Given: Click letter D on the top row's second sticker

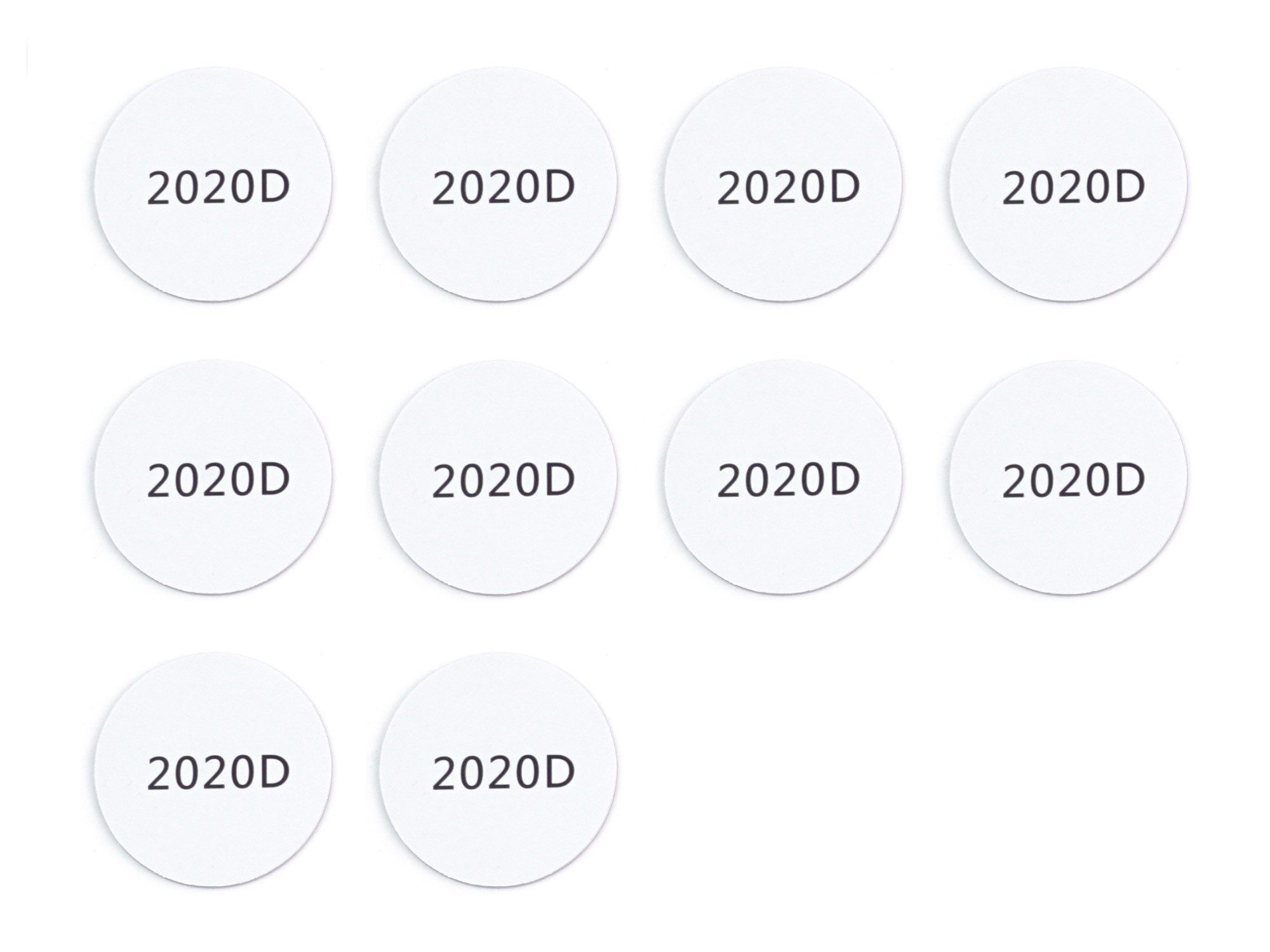Looking at the screenshot, I should click(x=559, y=187).
